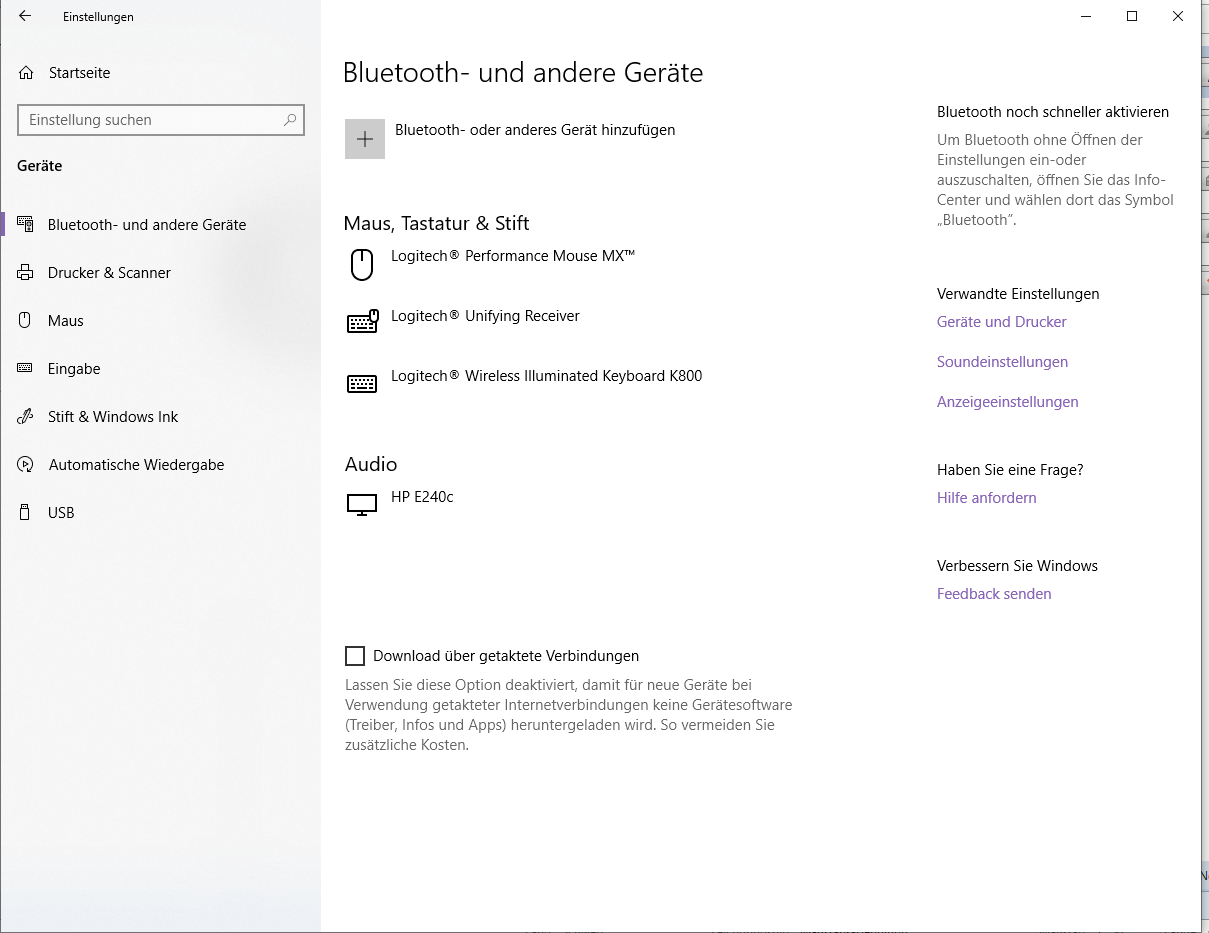This screenshot has width=1209, height=933.
Task: Click the Drucker & Scanner printer icon
Action: [26, 273]
